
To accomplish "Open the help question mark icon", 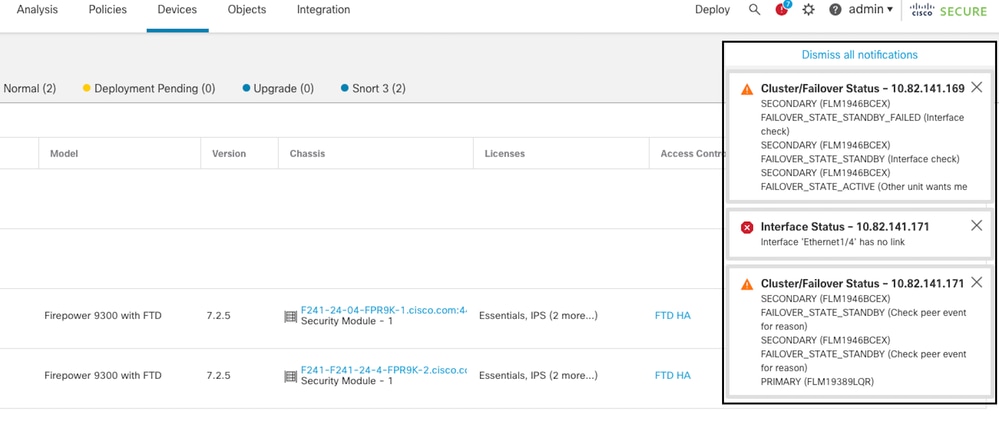I will tap(835, 10).
